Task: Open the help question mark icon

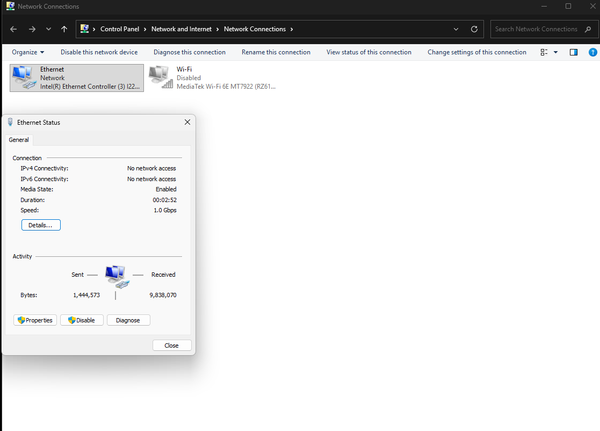Action: coord(591,52)
